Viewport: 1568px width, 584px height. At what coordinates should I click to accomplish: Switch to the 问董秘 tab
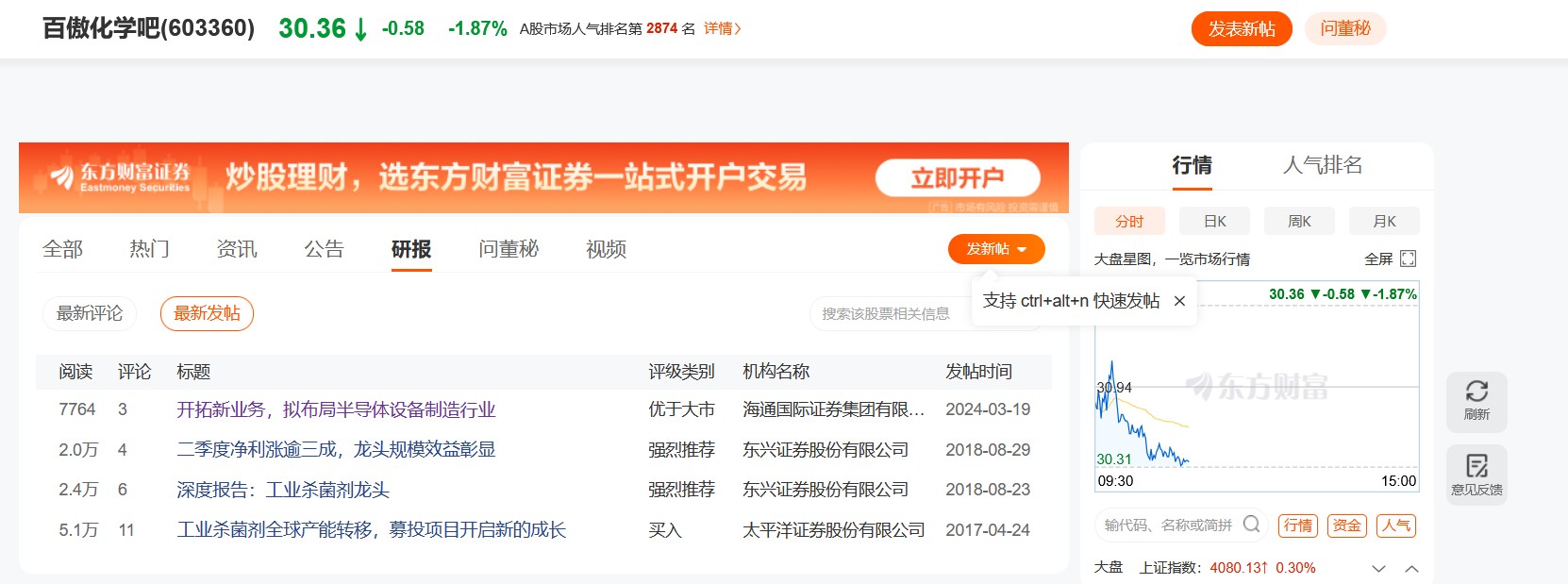click(x=509, y=249)
